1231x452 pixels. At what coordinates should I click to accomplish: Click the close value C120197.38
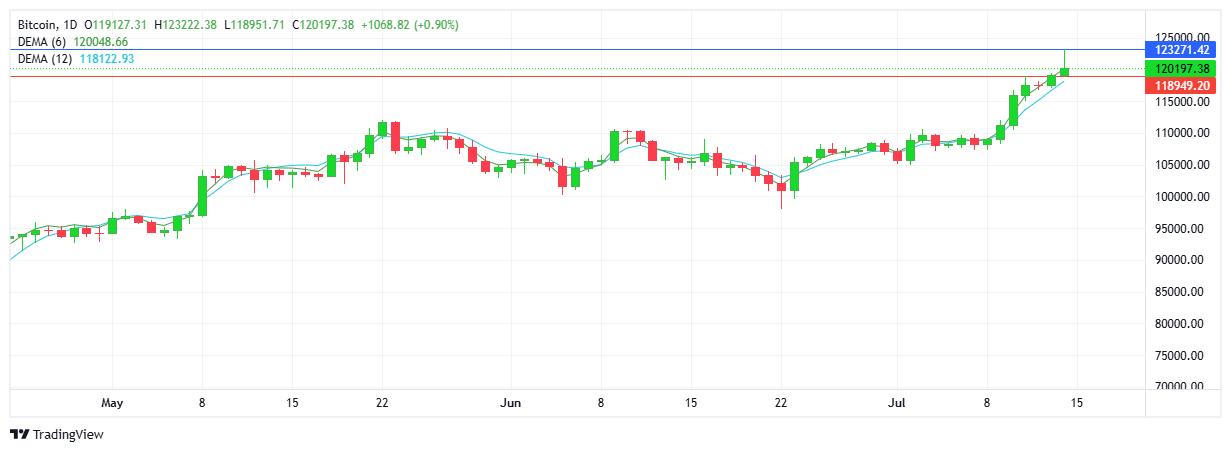click(324, 24)
